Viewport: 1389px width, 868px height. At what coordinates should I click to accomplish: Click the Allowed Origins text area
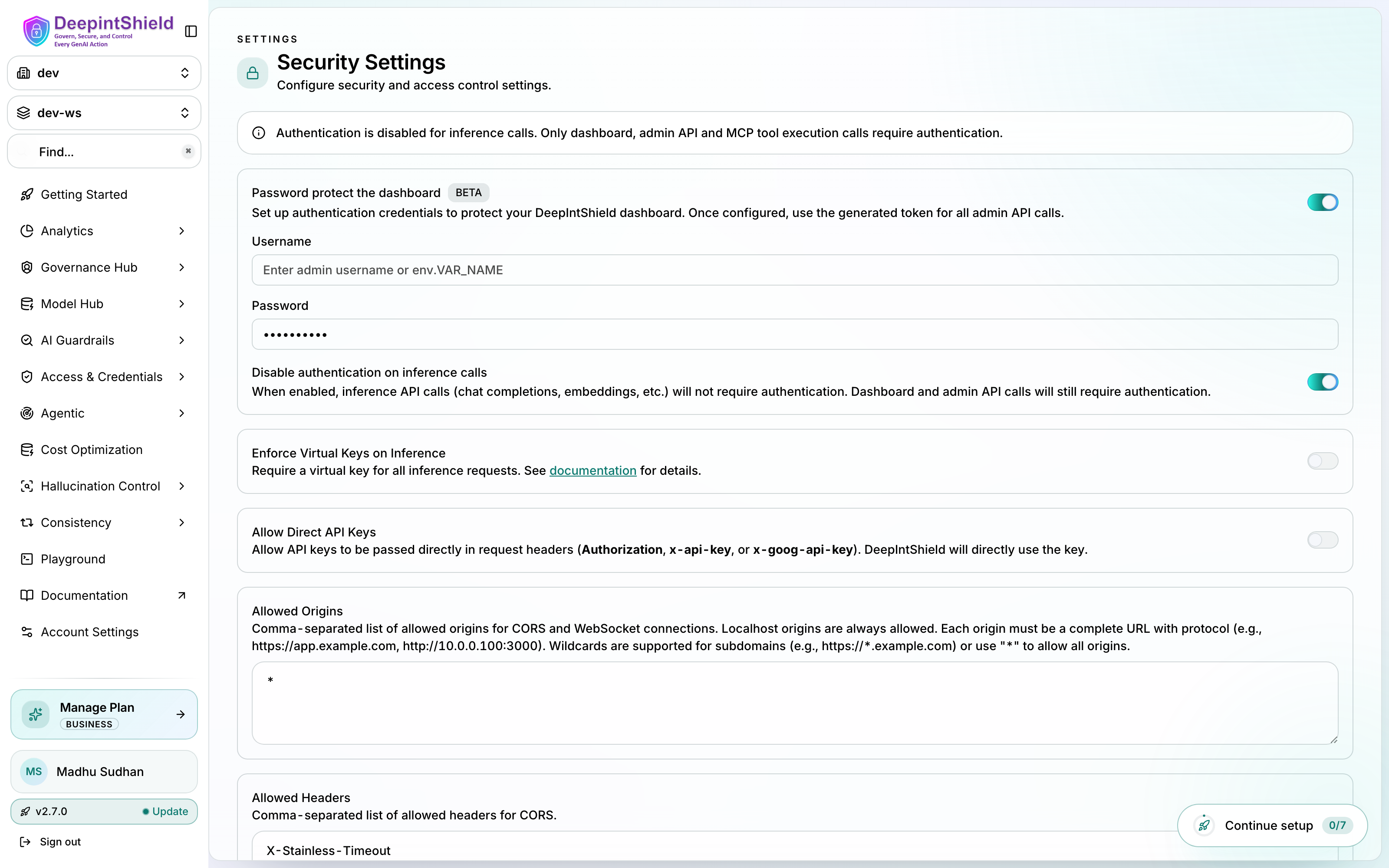[x=795, y=703]
